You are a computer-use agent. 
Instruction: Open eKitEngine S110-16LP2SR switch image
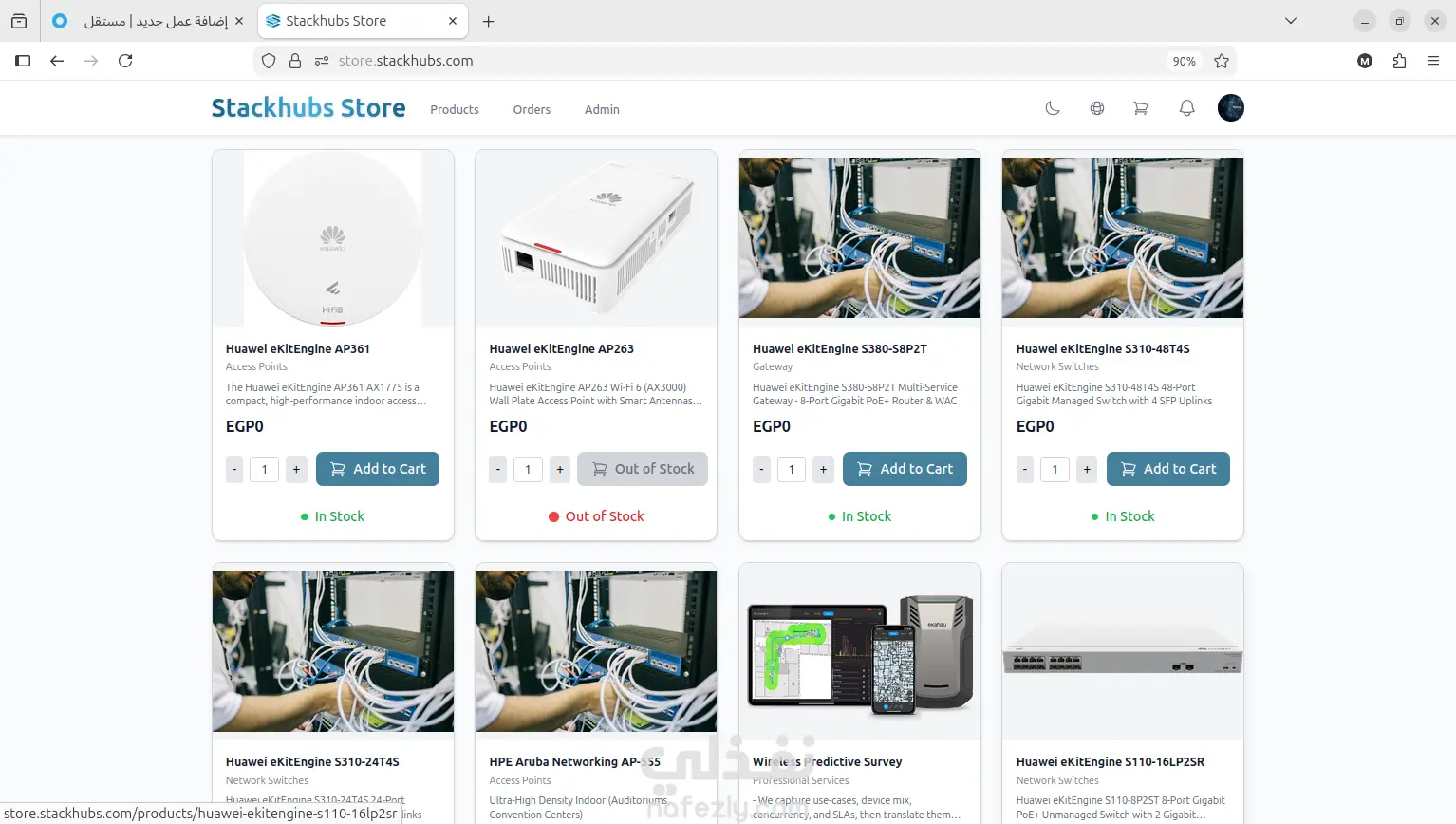click(x=1123, y=651)
